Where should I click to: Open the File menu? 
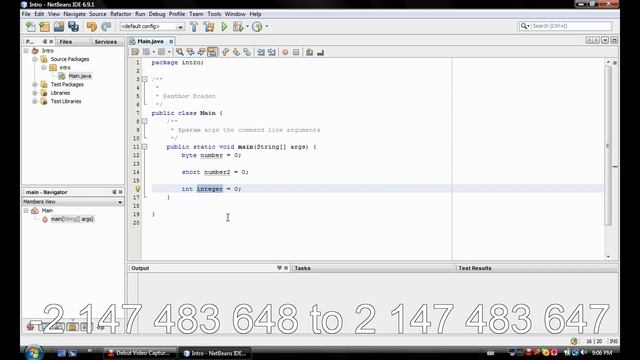coord(26,14)
